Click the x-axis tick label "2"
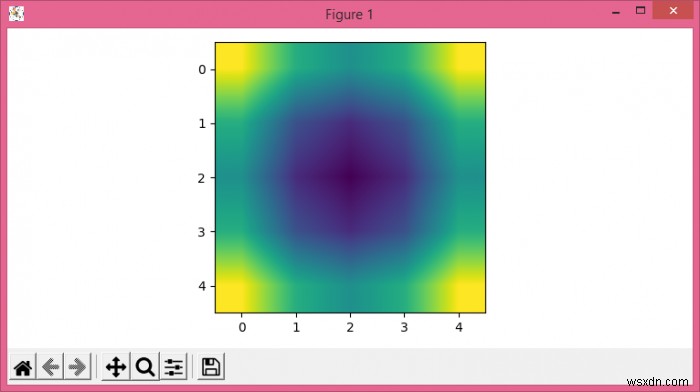This screenshot has height=392, width=700. (x=350, y=328)
